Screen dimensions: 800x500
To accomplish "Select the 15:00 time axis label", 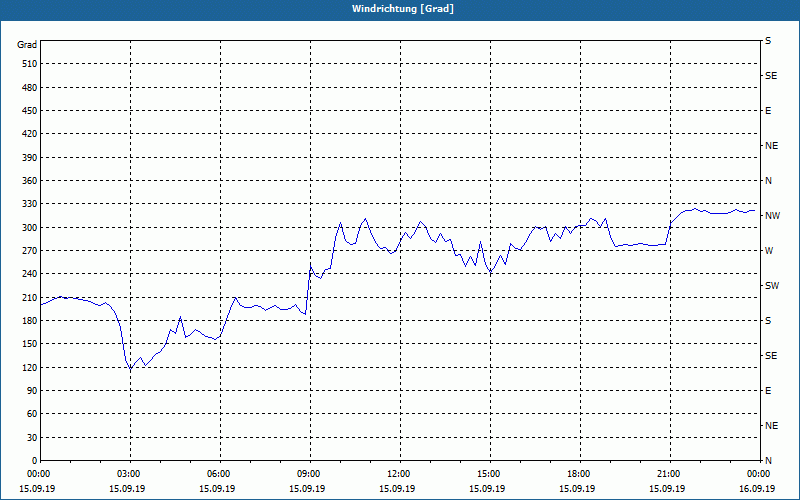I will [488, 474].
